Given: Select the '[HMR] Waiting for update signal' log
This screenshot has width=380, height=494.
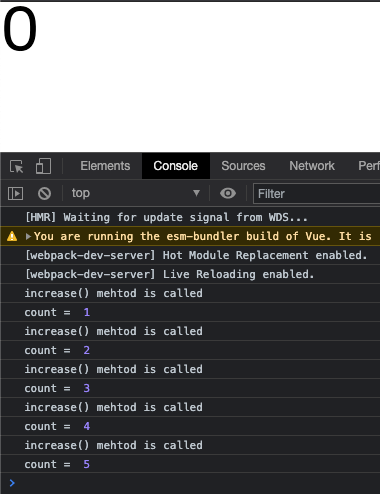Looking at the screenshot, I should 190,217.
